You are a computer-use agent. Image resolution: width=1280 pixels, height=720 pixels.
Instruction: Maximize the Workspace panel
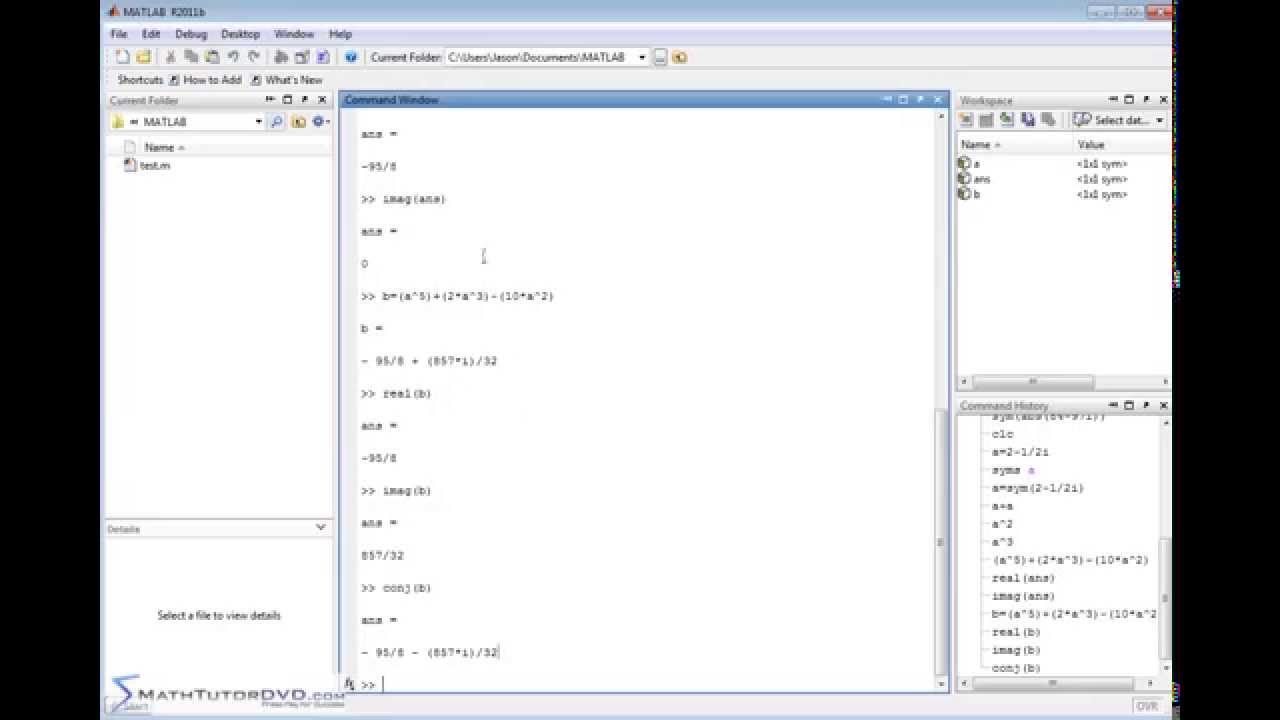(x=1129, y=100)
